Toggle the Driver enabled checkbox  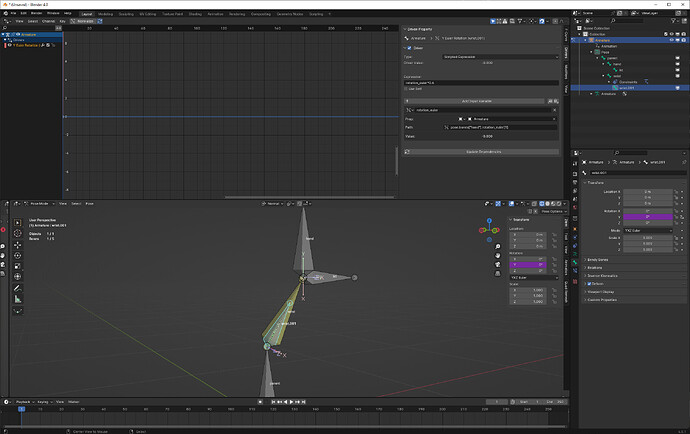(410, 48)
